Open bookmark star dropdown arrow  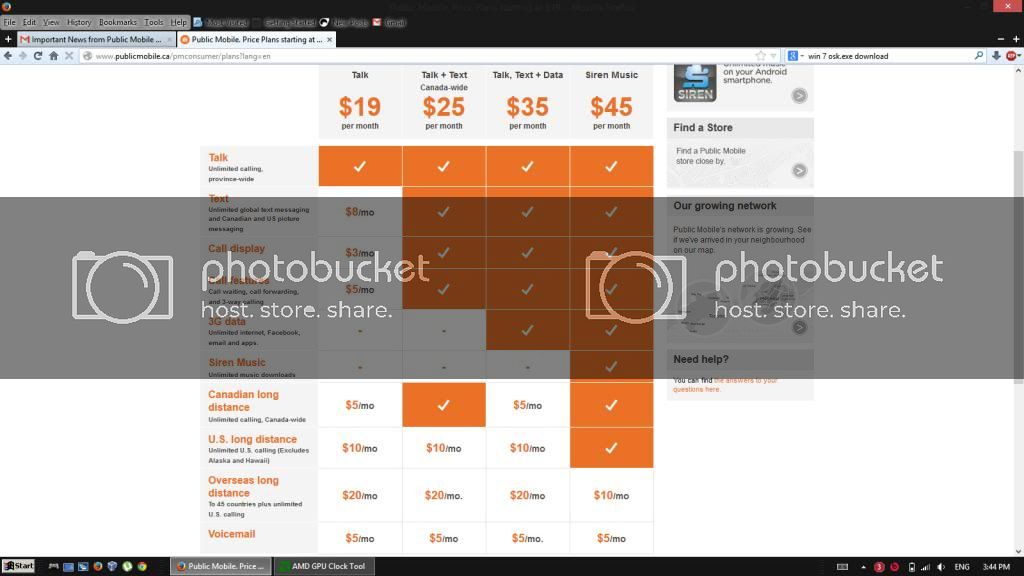click(x=773, y=56)
